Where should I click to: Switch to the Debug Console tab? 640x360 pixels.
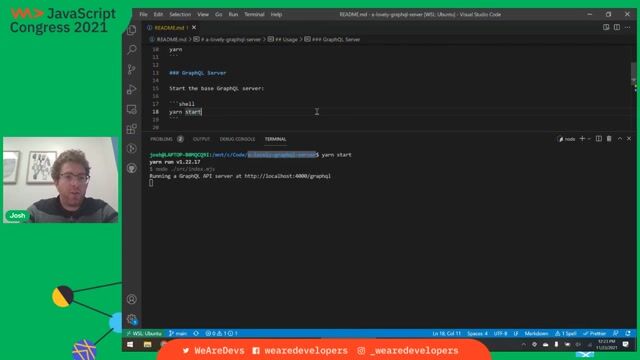[x=237, y=139]
